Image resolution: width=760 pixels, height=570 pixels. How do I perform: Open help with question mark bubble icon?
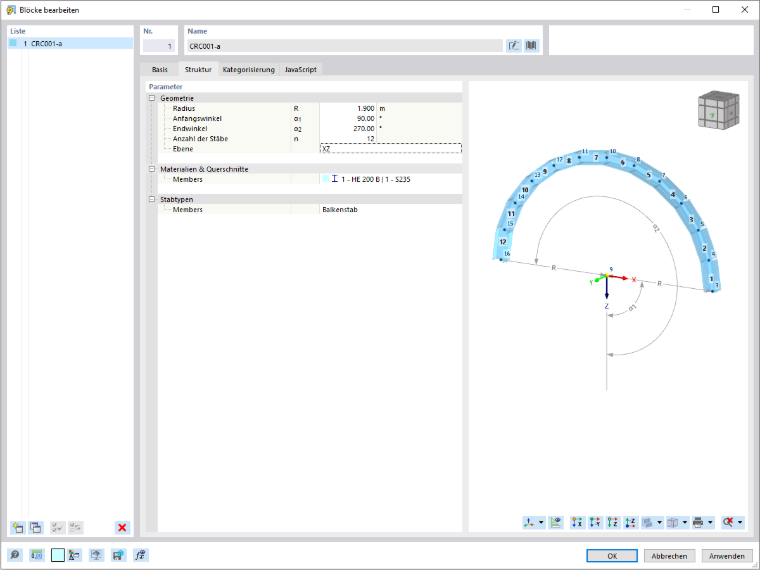tap(15, 555)
